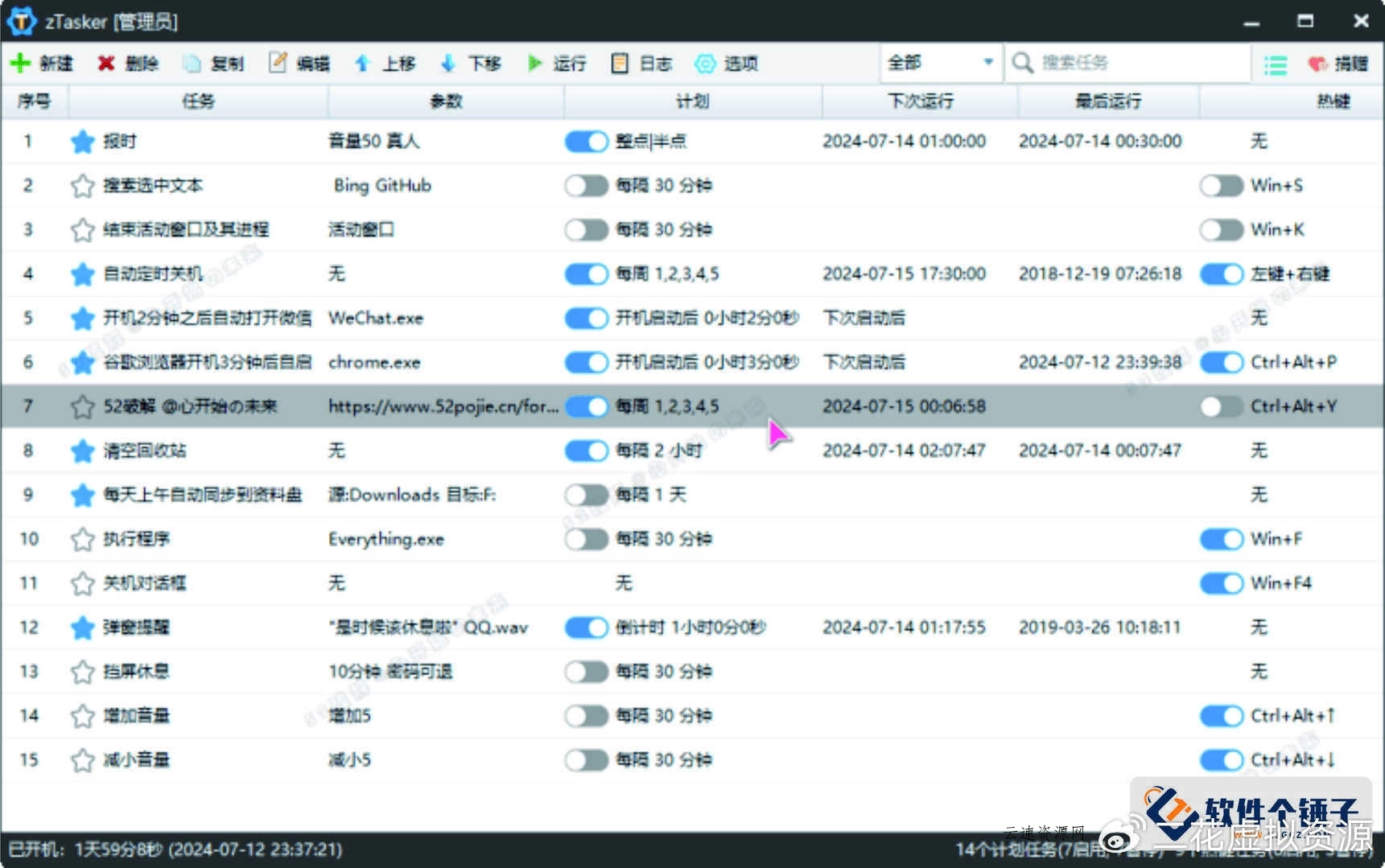
Task: Open the 52pojie.cn task URL
Action: [440, 406]
